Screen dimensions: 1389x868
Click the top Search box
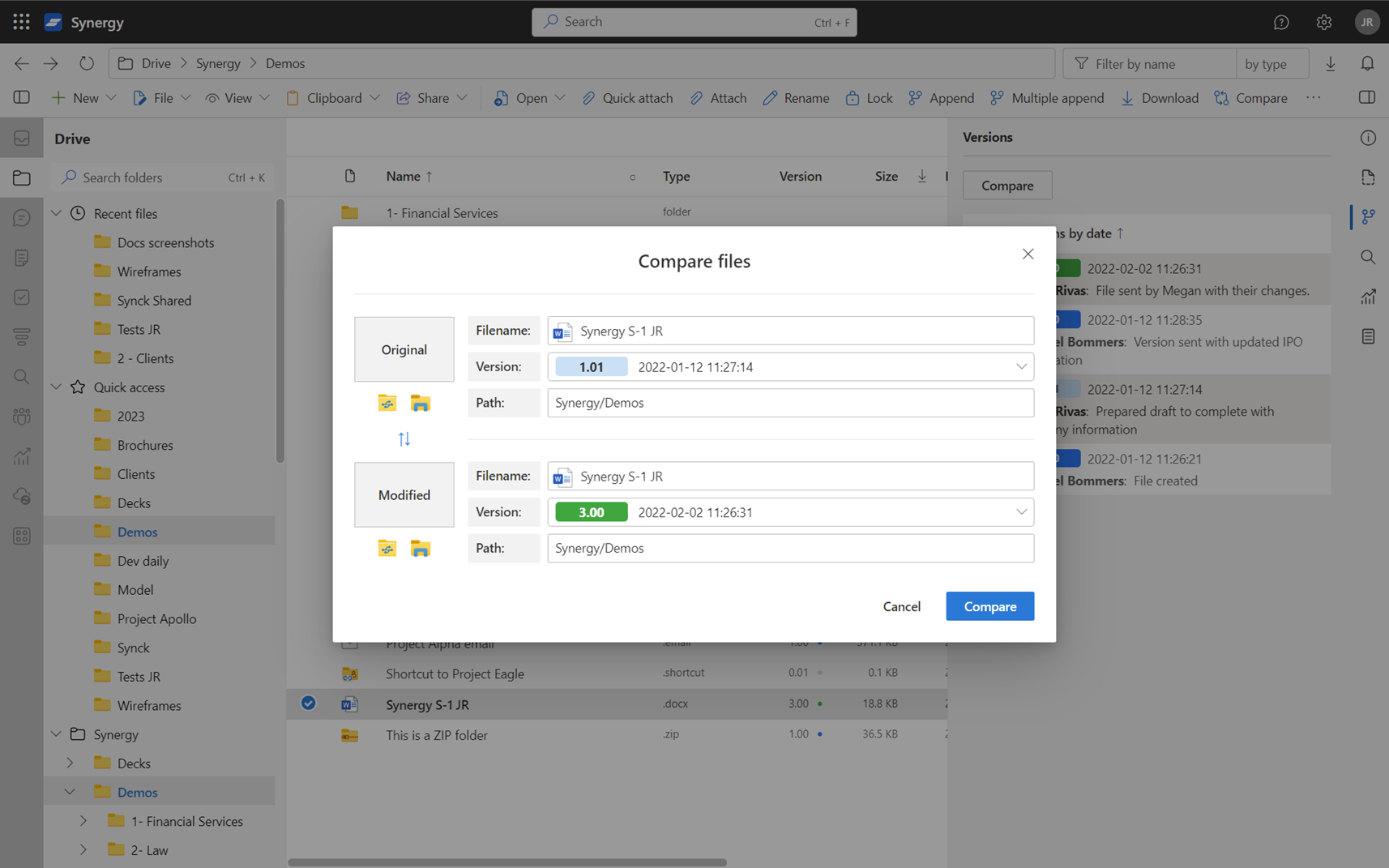point(694,22)
